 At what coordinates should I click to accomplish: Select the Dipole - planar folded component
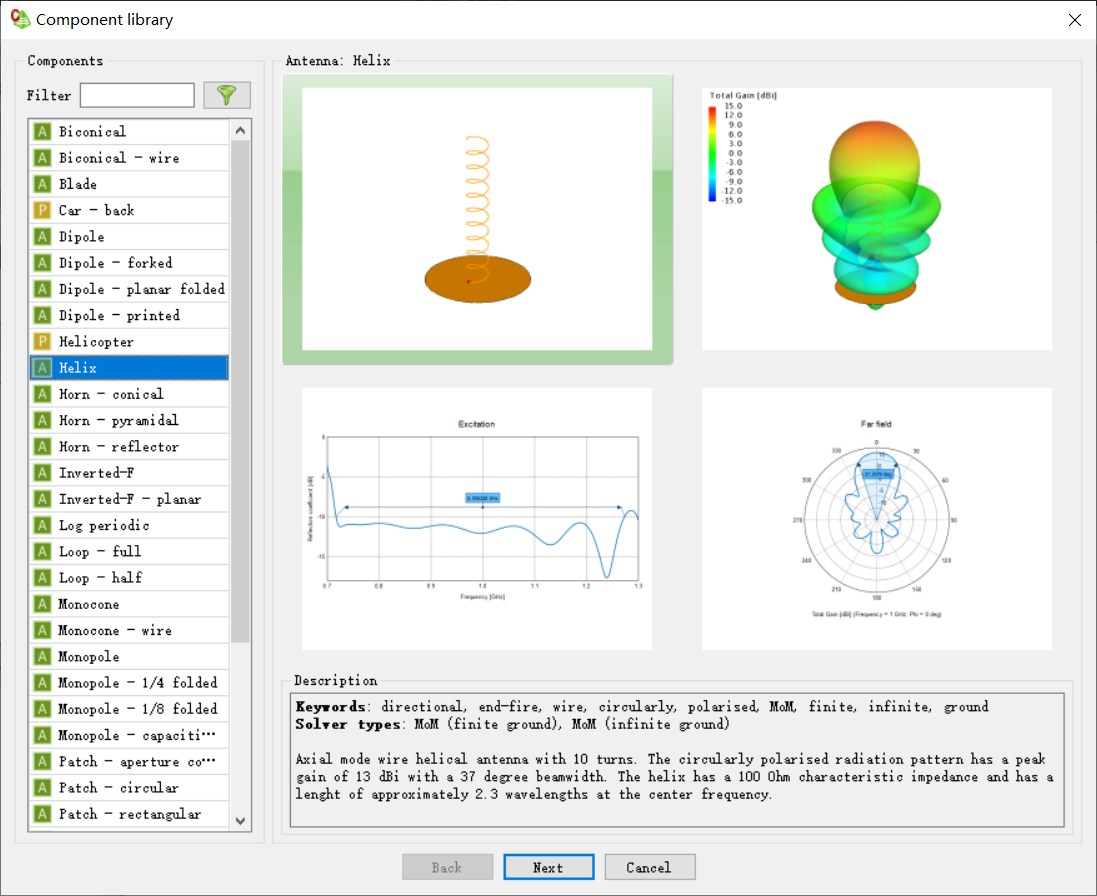[129, 289]
